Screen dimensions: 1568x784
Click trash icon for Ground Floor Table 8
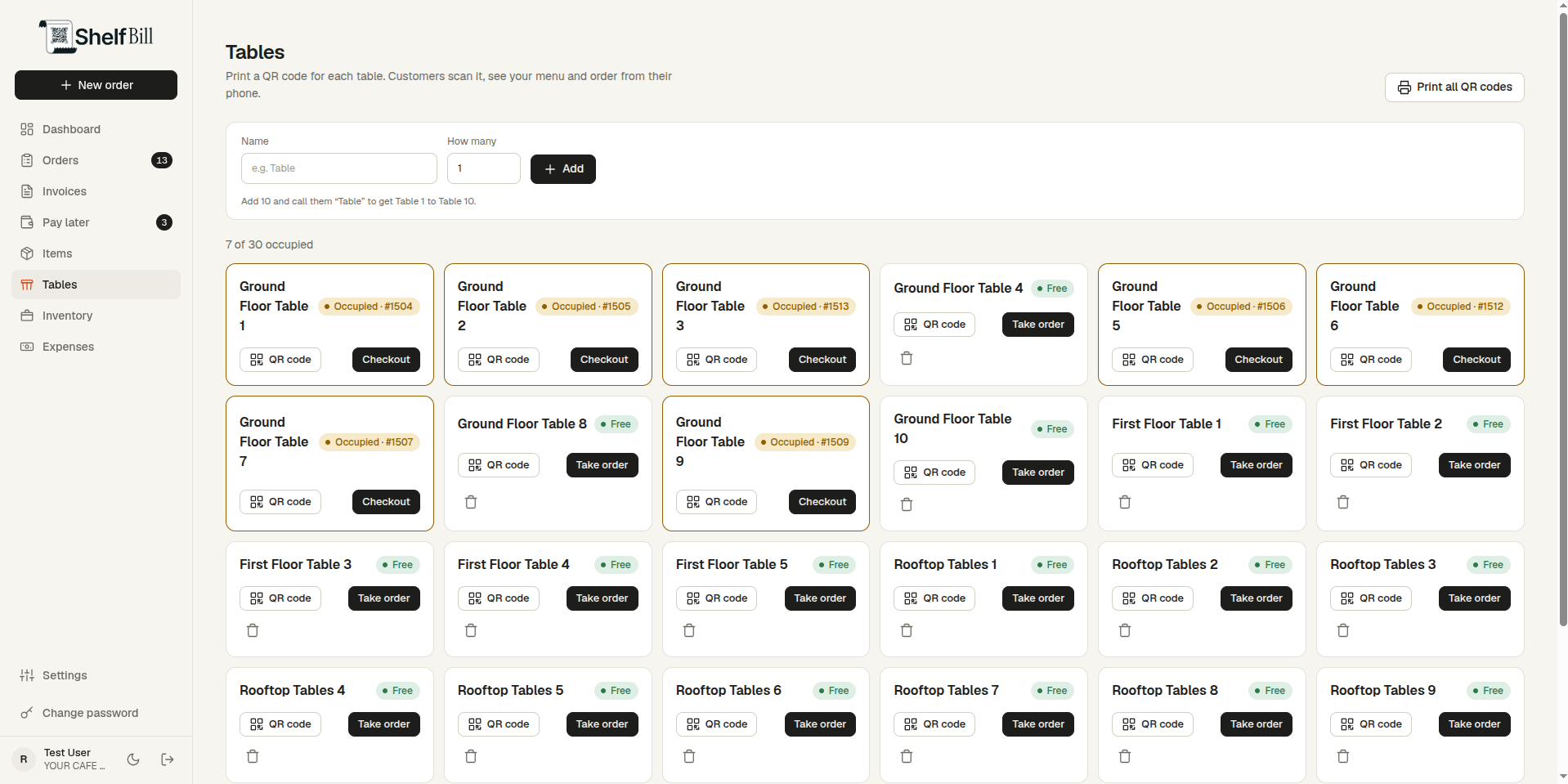coord(471,502)
